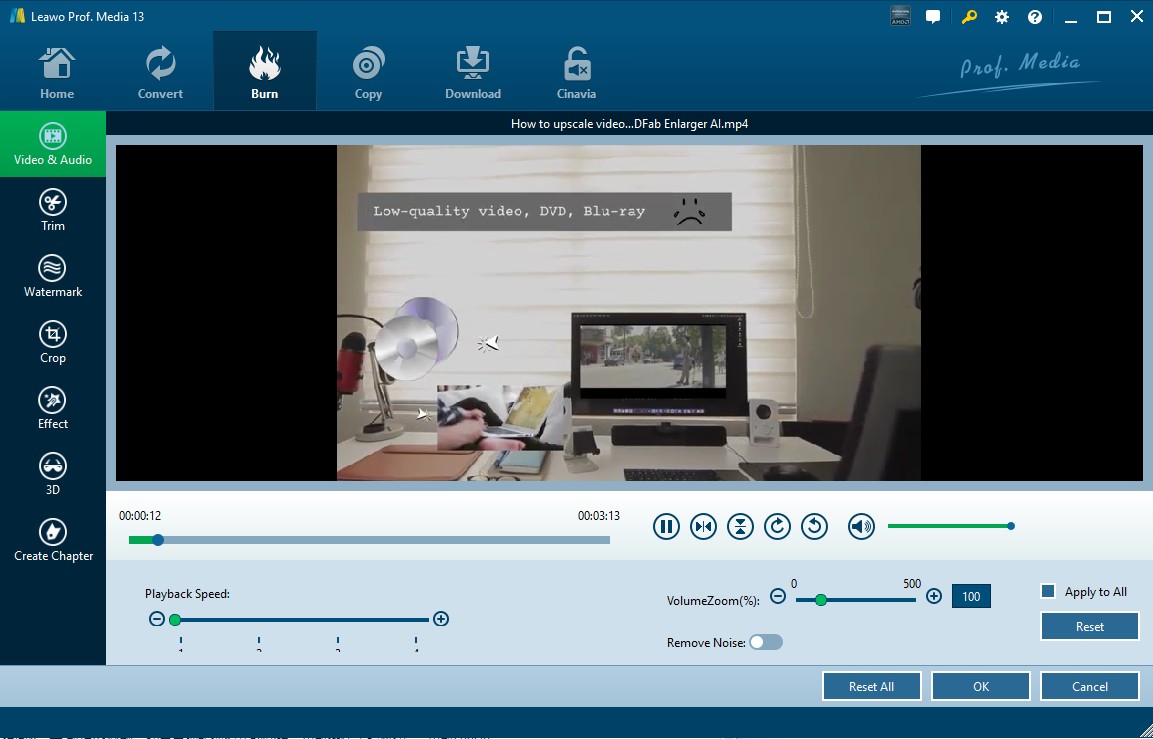
Task: Toggle the Remove Noise switch
Action: 765,643
